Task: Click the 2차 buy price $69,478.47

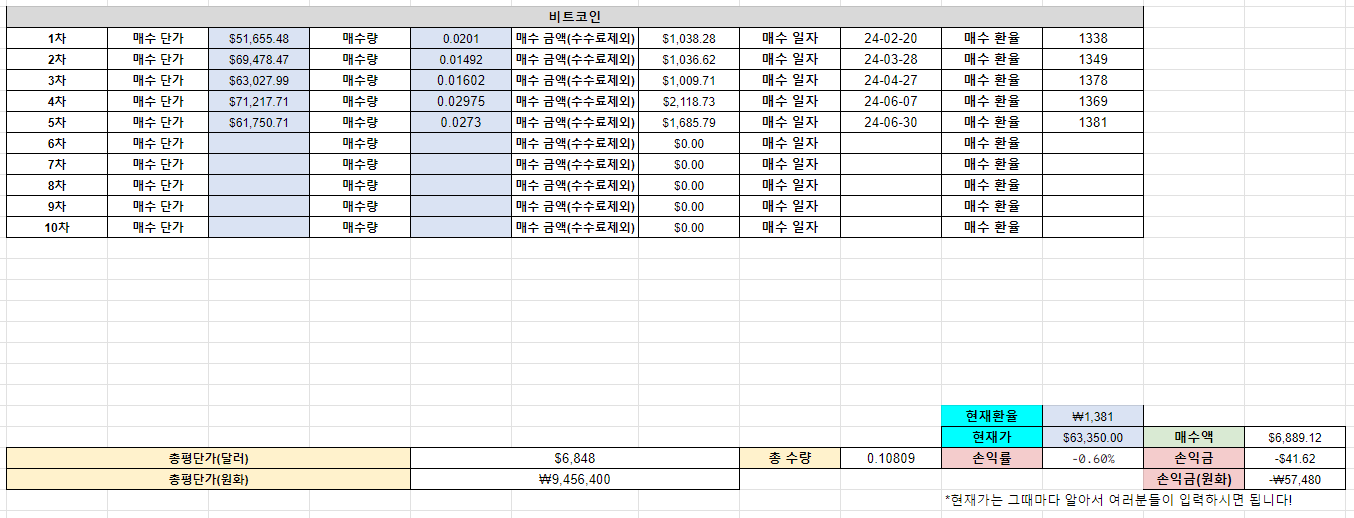Action: pyautogui.click(x=259, y=59)
